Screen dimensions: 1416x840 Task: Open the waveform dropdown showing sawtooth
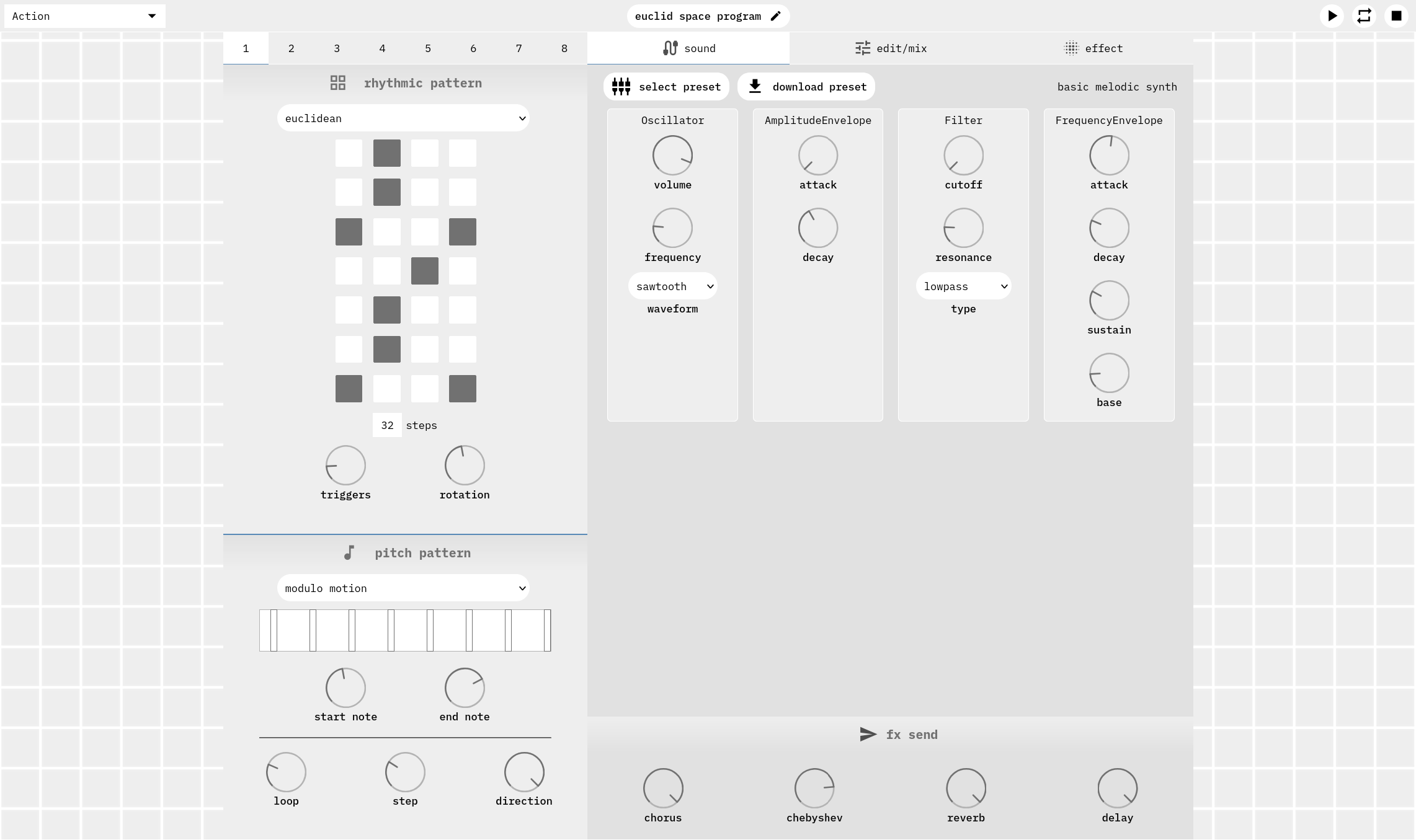[x=672, y=286]
